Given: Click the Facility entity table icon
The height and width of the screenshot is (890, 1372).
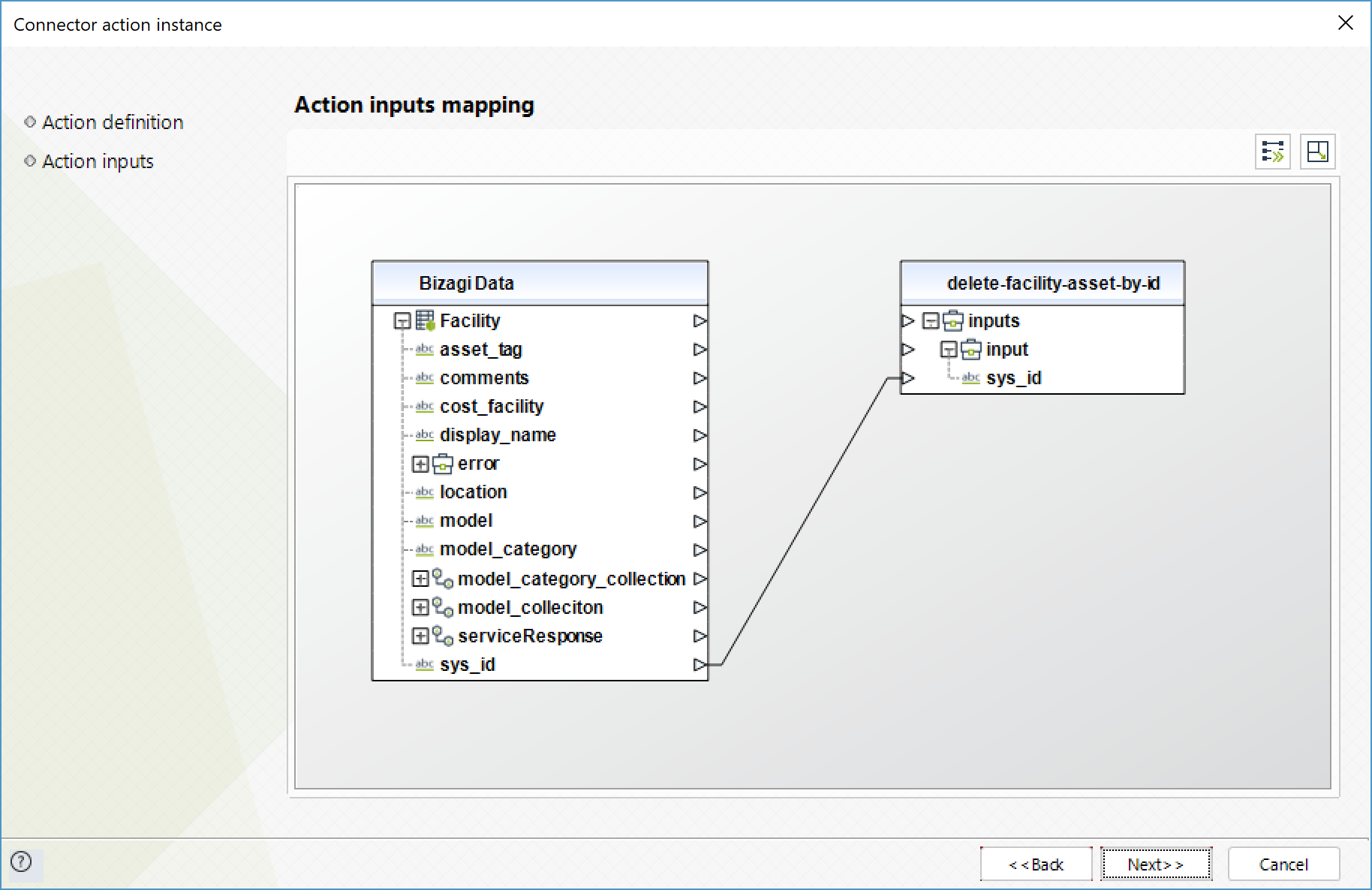Looking at the screenshot, I should click(x=426, y=320).
